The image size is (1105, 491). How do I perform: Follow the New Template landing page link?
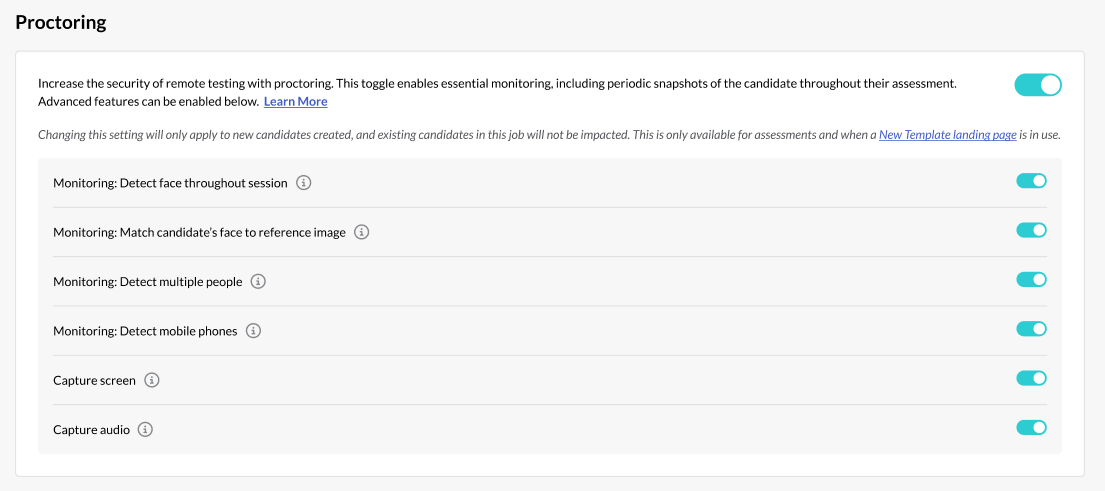click(x=947, y=135)
